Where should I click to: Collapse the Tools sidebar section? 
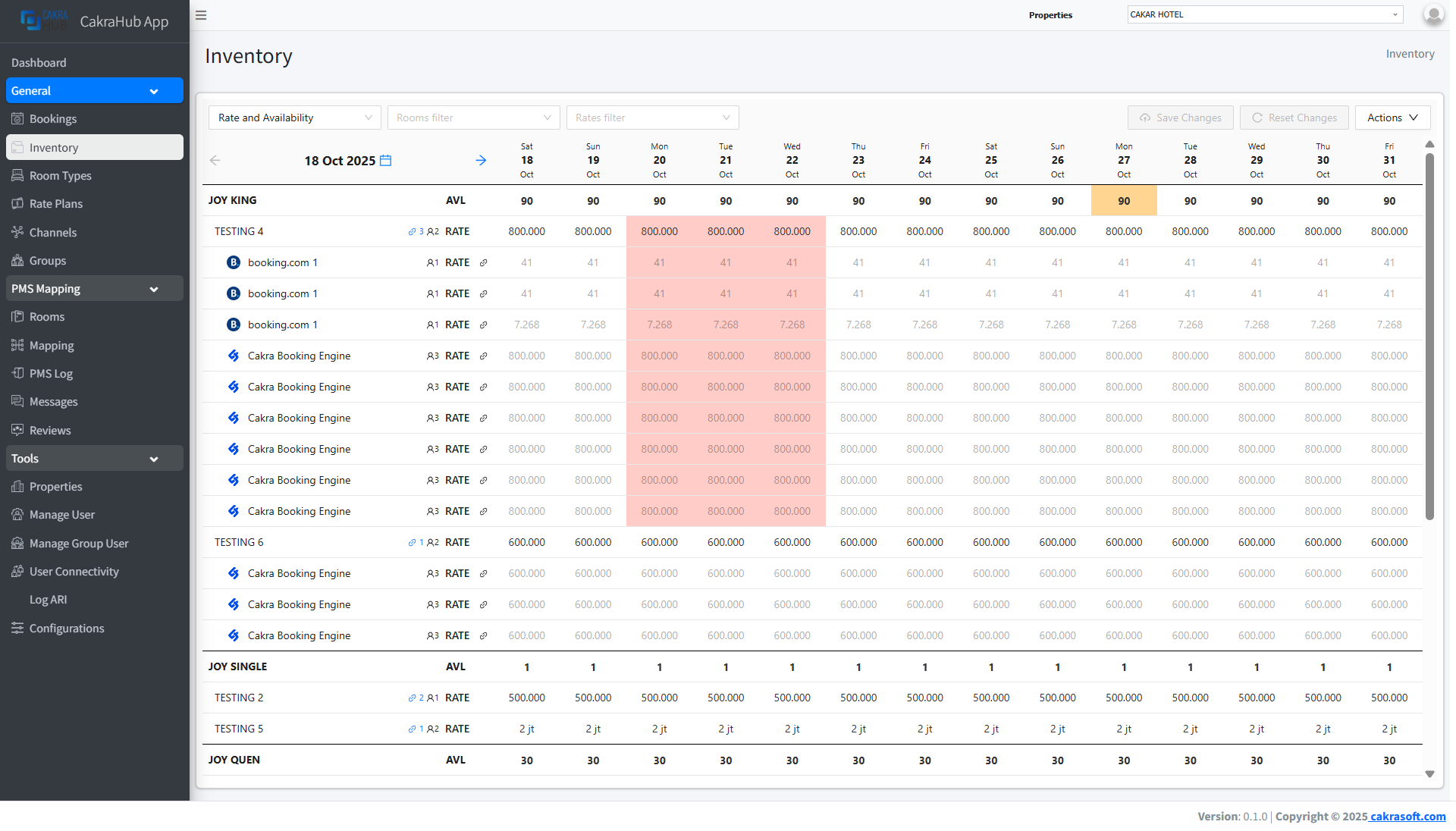click(x=95, y=459)
